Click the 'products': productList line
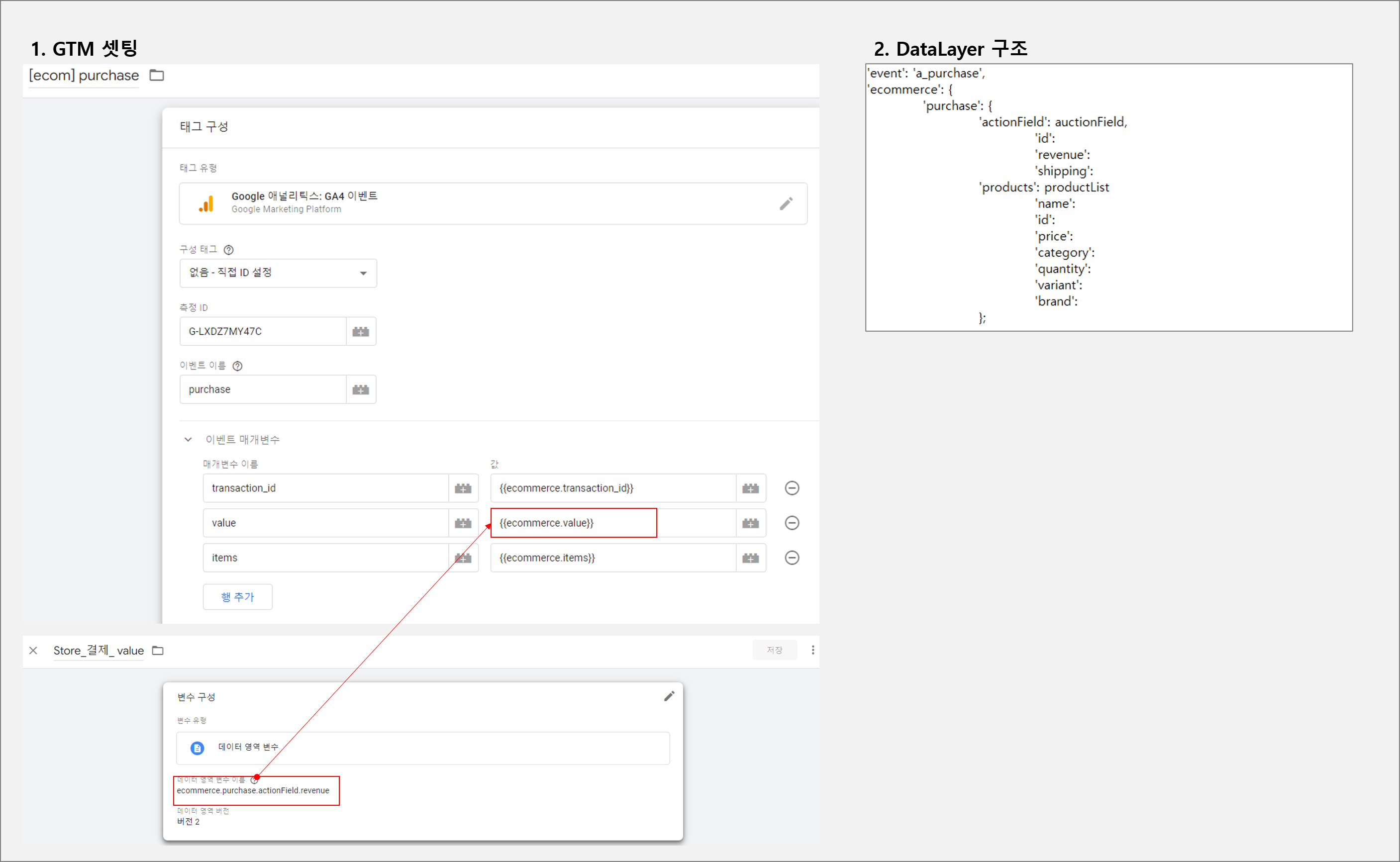Image resolution: width=1400 pixels, height=862 pixels. (1044, 187)
